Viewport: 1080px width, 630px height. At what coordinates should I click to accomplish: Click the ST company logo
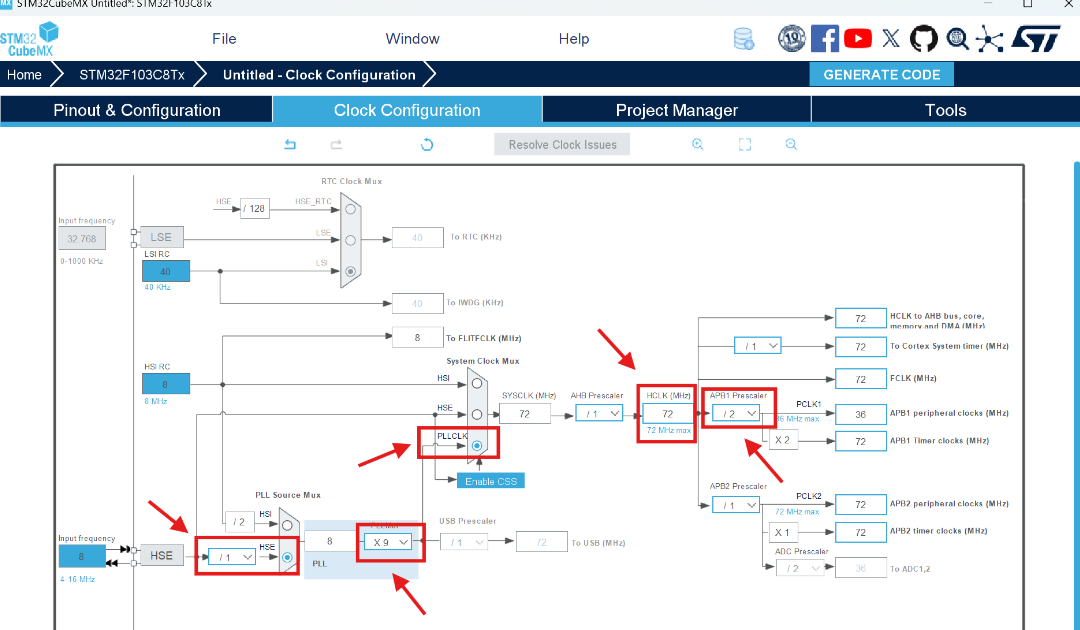pos(1036,39)
